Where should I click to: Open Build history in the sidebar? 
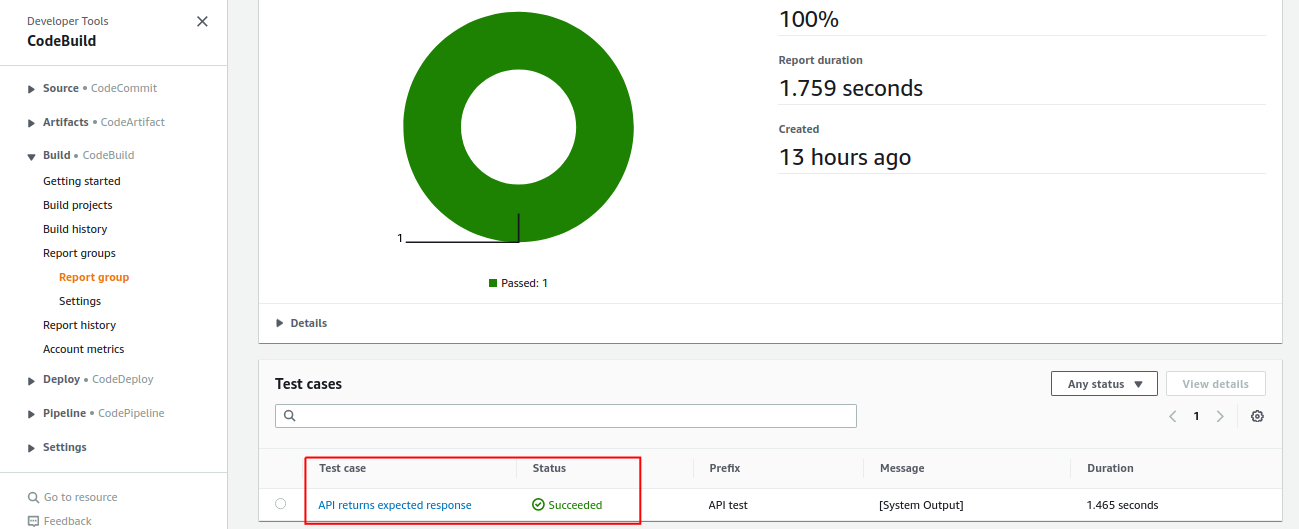(x=75, y=229)
